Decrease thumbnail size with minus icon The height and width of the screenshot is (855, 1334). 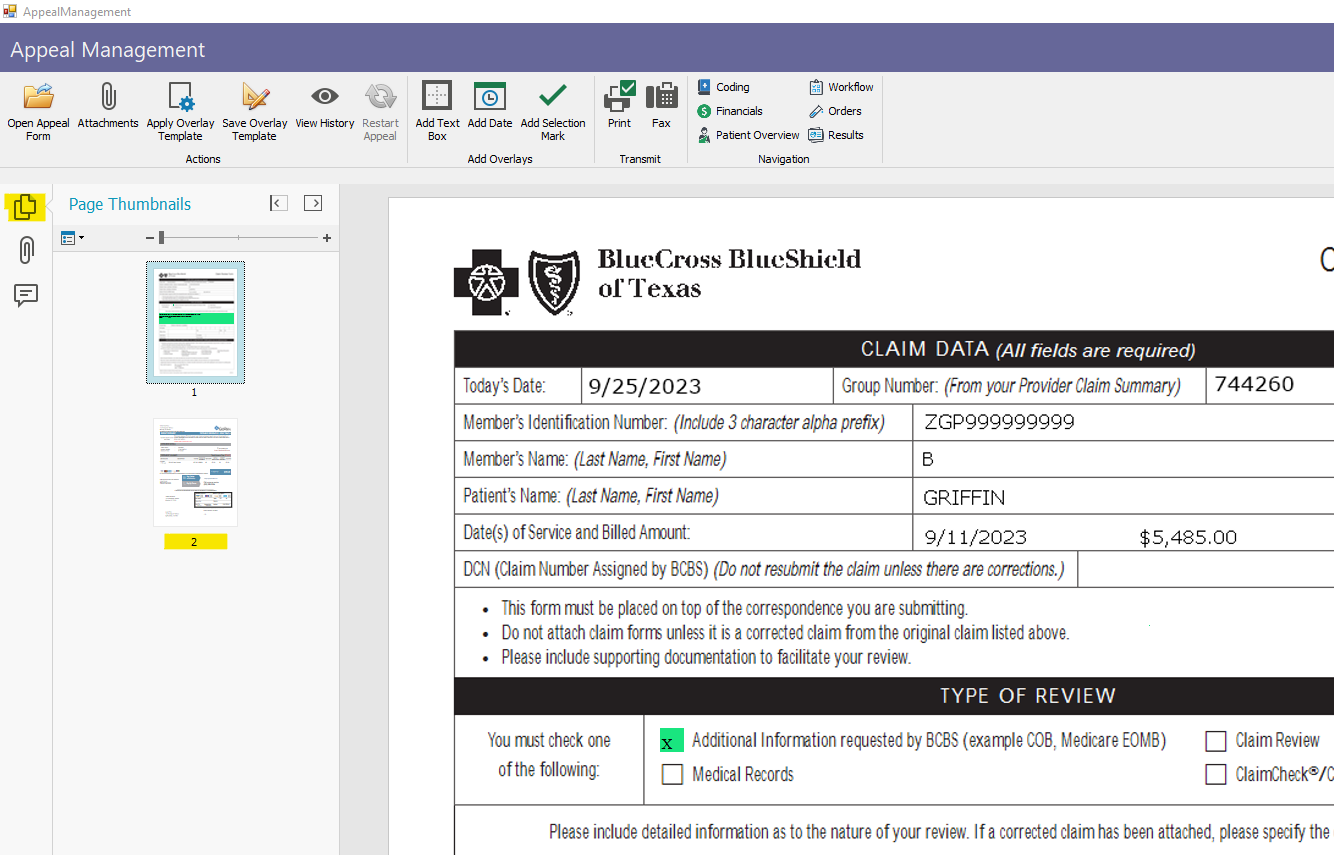(x=150, y=238)
